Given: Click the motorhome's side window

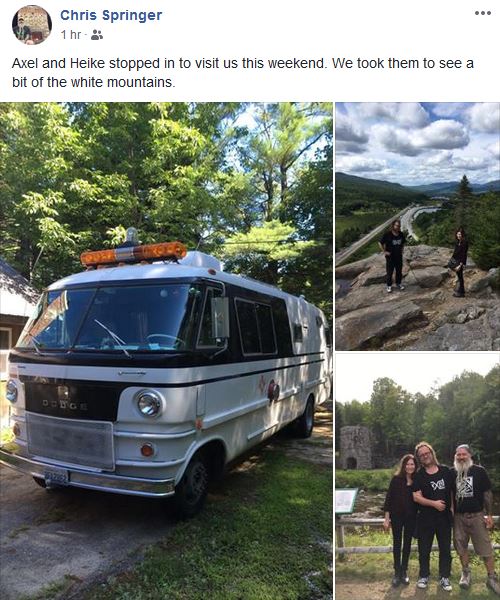Looking at the screenshot, I should click(x=256, y=327).
